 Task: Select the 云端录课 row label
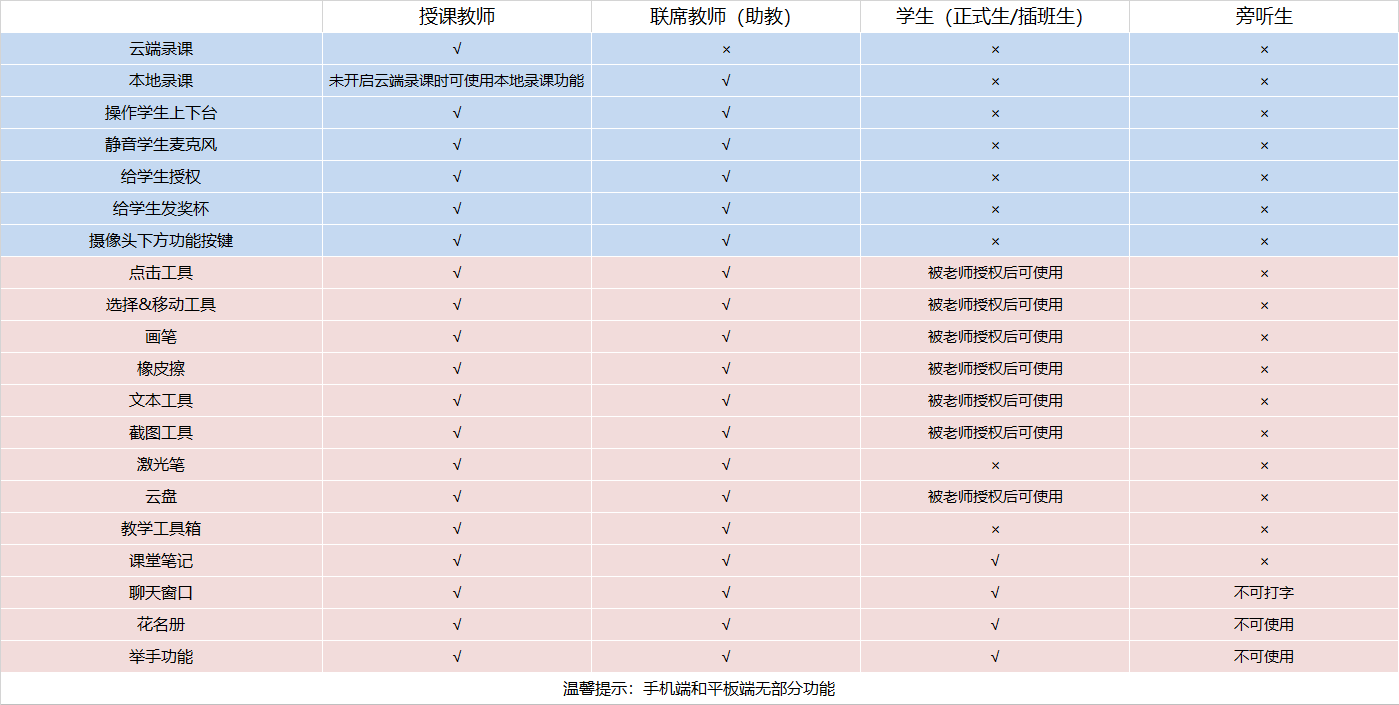point(161,49)
